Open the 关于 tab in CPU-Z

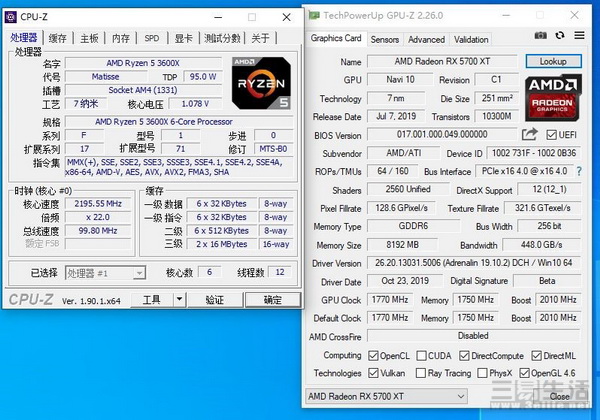pyautogui.click(x=261, y=38)
